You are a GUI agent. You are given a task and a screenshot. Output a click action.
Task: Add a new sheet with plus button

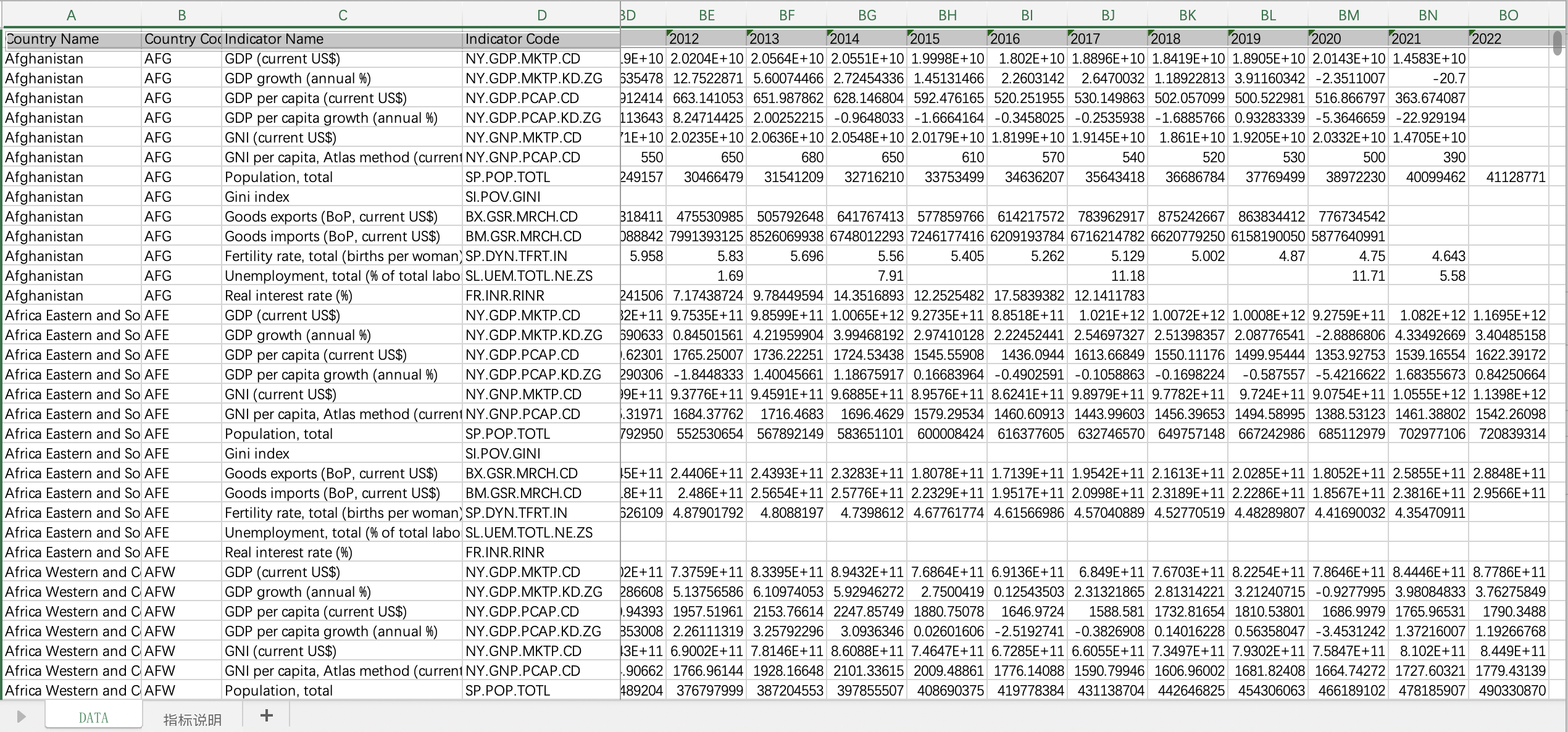click(267, 715)
